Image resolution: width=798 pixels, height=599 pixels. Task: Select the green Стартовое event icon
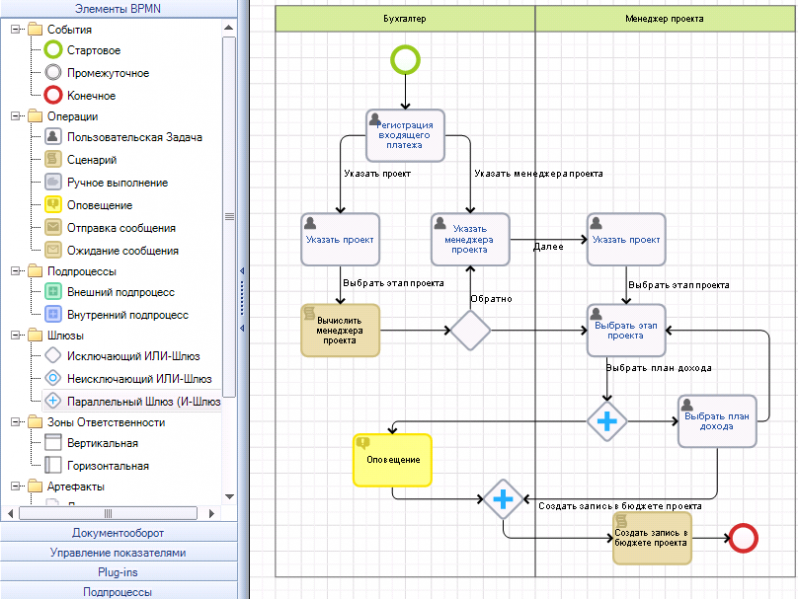pos(53,50)
